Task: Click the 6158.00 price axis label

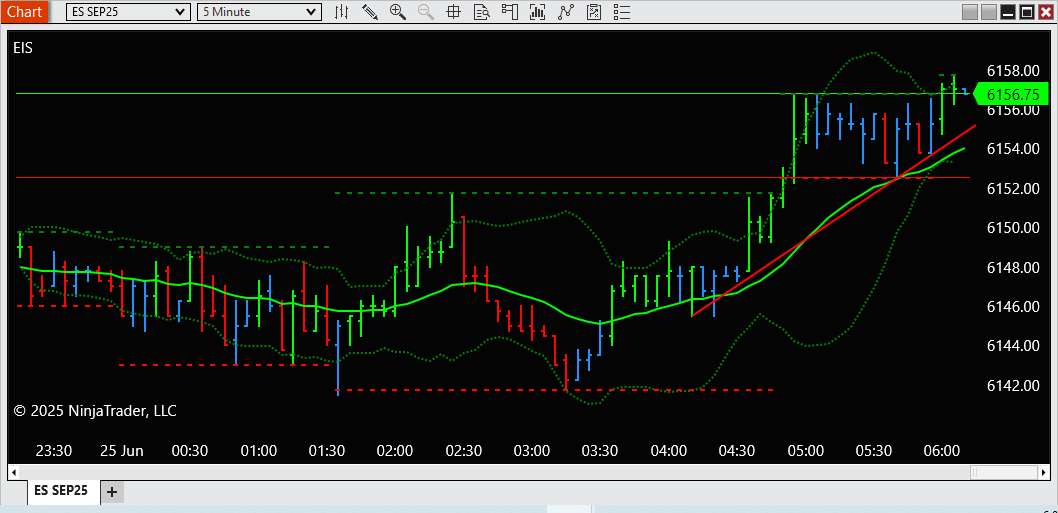Action: [x=1012, y=70]
